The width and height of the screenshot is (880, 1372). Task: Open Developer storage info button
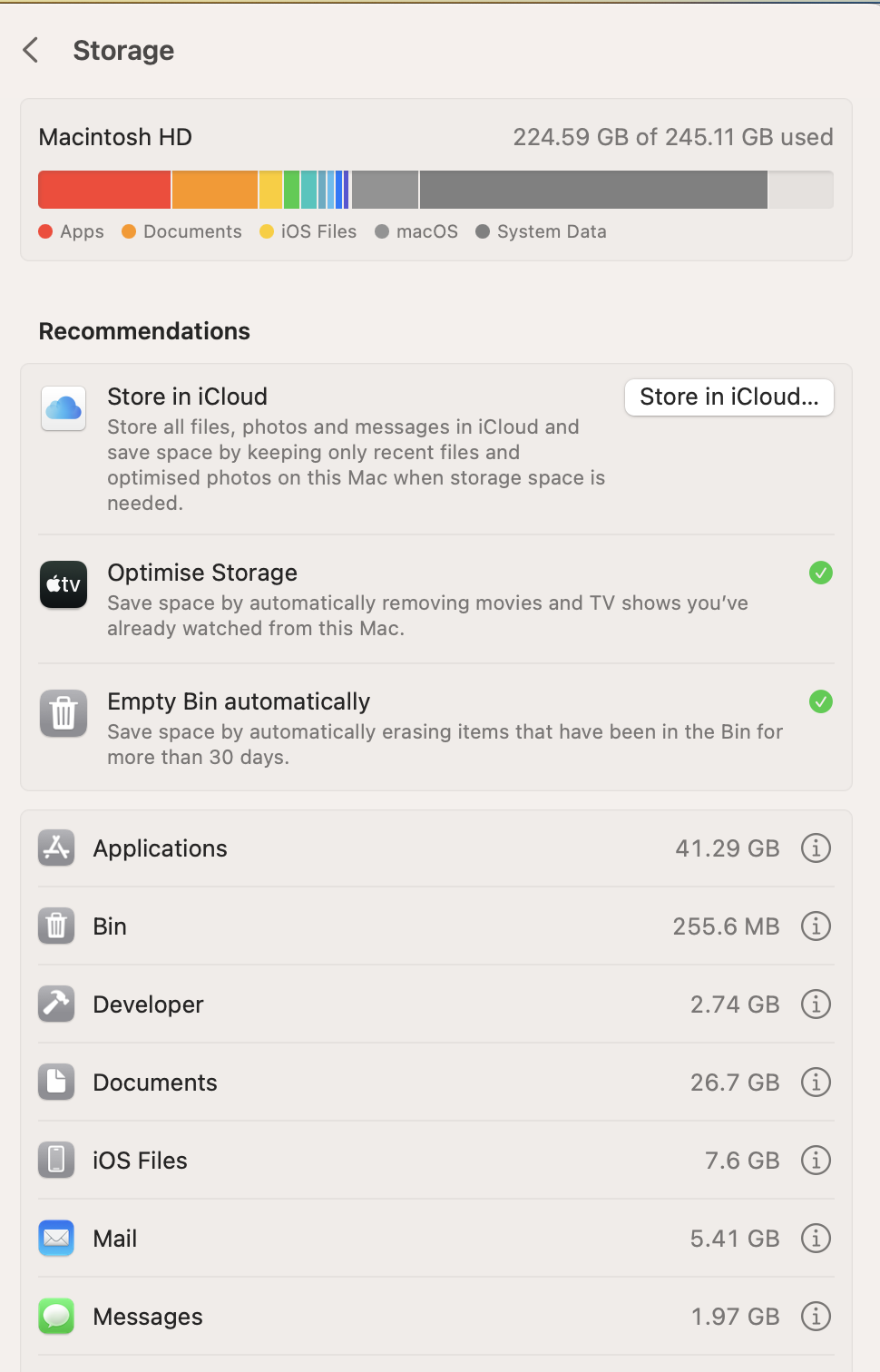point(816,1004)
